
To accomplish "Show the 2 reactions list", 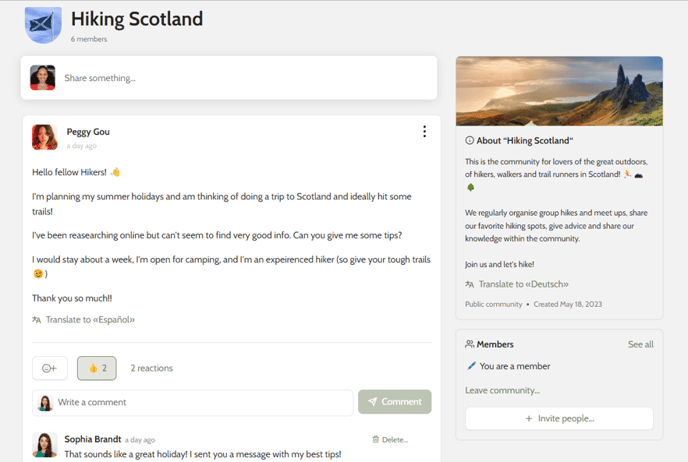I will (152, 368).
